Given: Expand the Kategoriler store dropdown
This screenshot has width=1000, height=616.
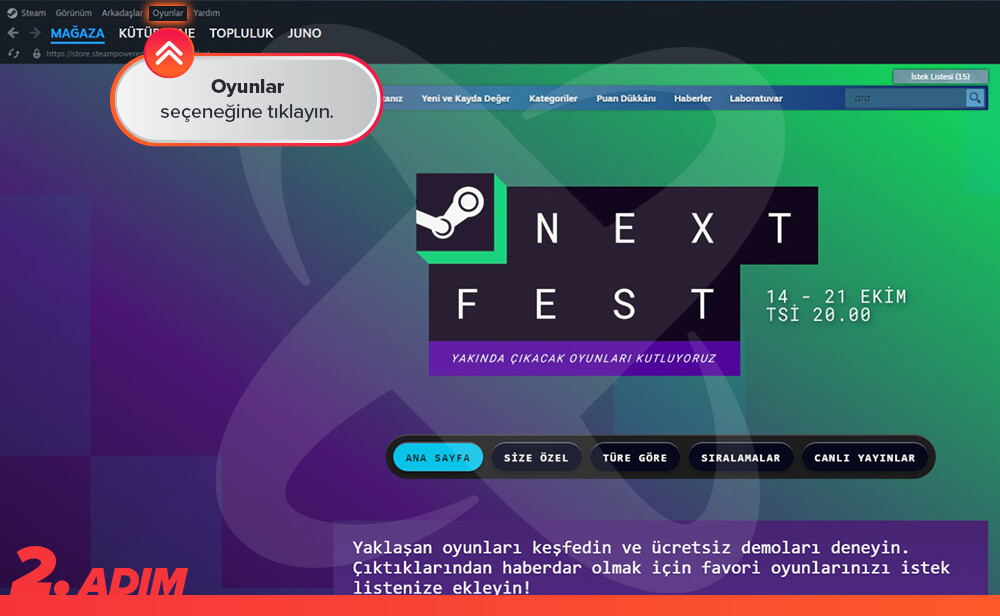Looking at the screenshot, I should [553, 98].
